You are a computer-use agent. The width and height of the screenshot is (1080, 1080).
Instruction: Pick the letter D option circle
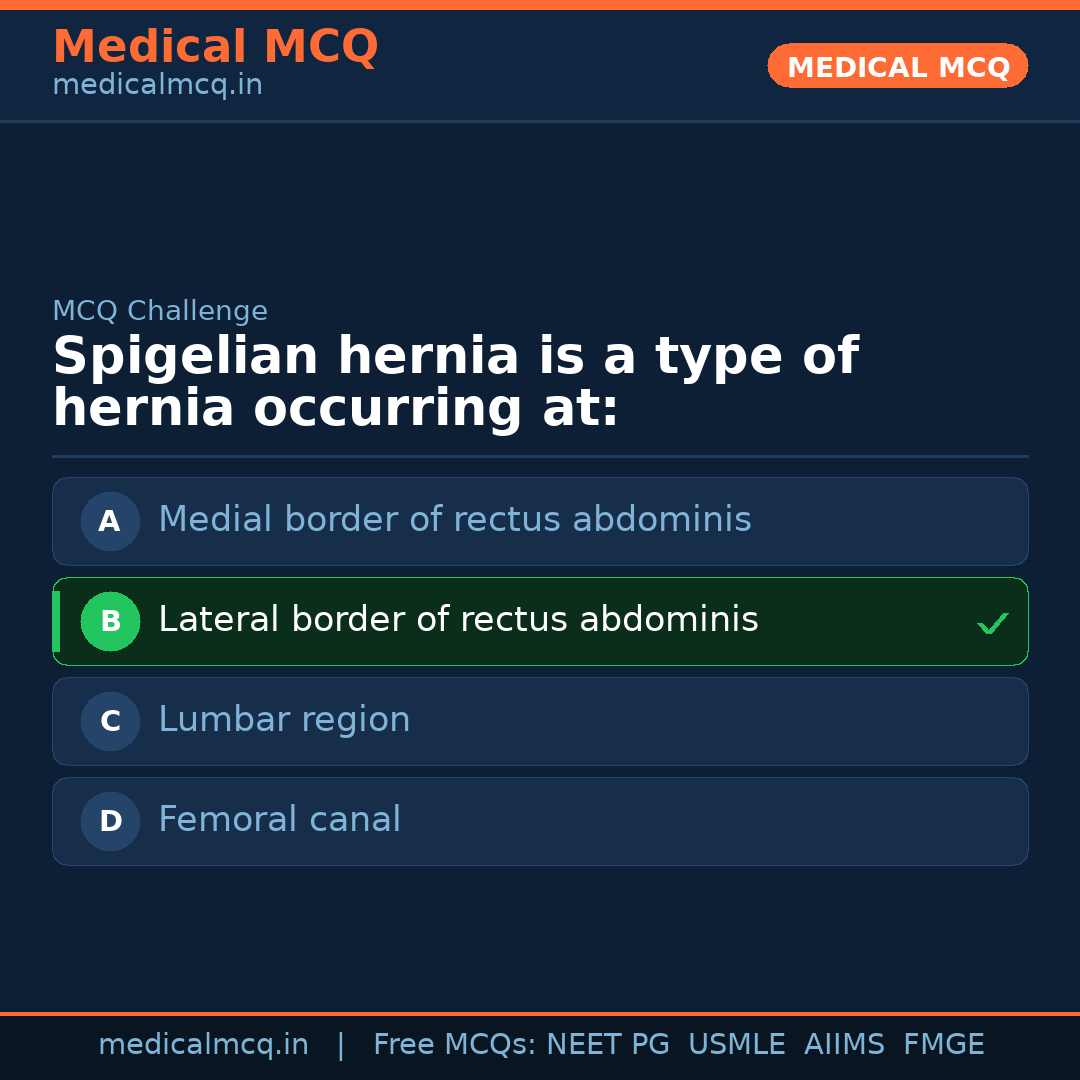(x=110, y=821)
